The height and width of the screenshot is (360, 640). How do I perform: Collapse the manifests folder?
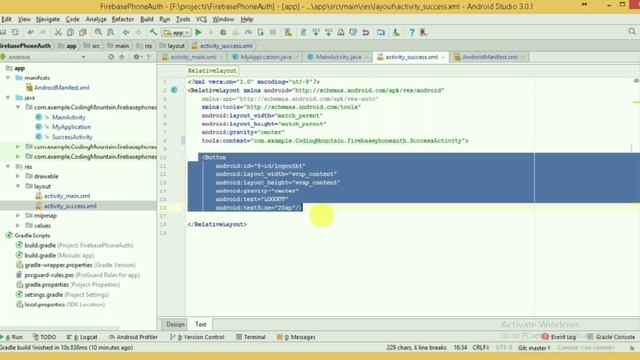tap(8, 78)
